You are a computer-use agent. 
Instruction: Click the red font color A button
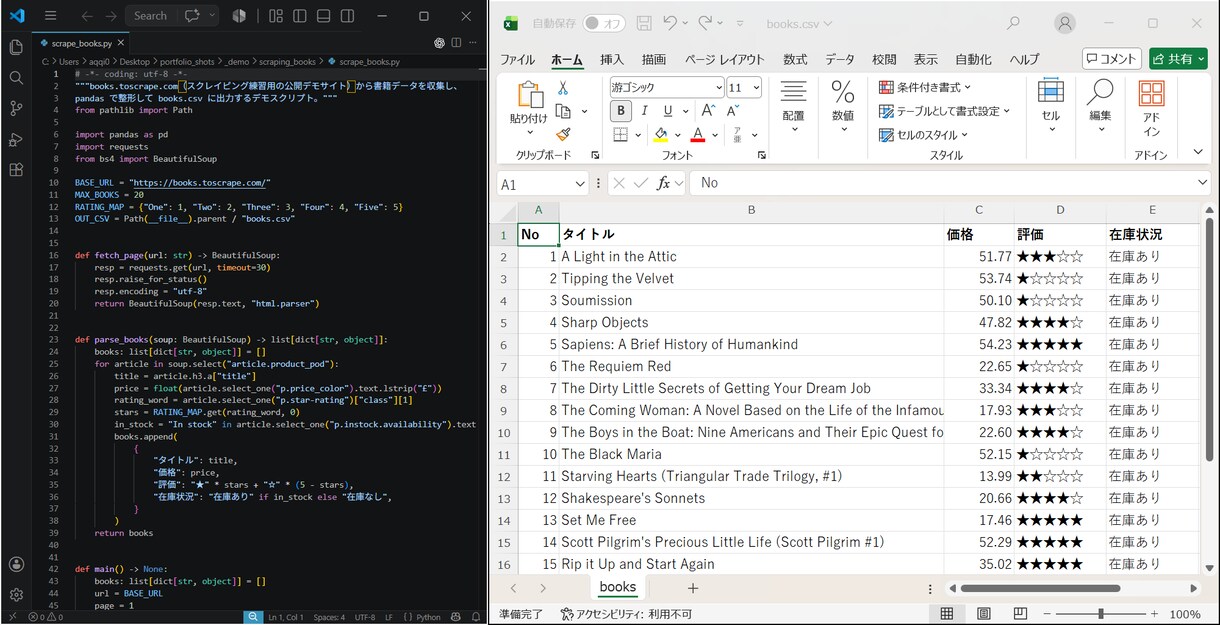coord(698,134)
